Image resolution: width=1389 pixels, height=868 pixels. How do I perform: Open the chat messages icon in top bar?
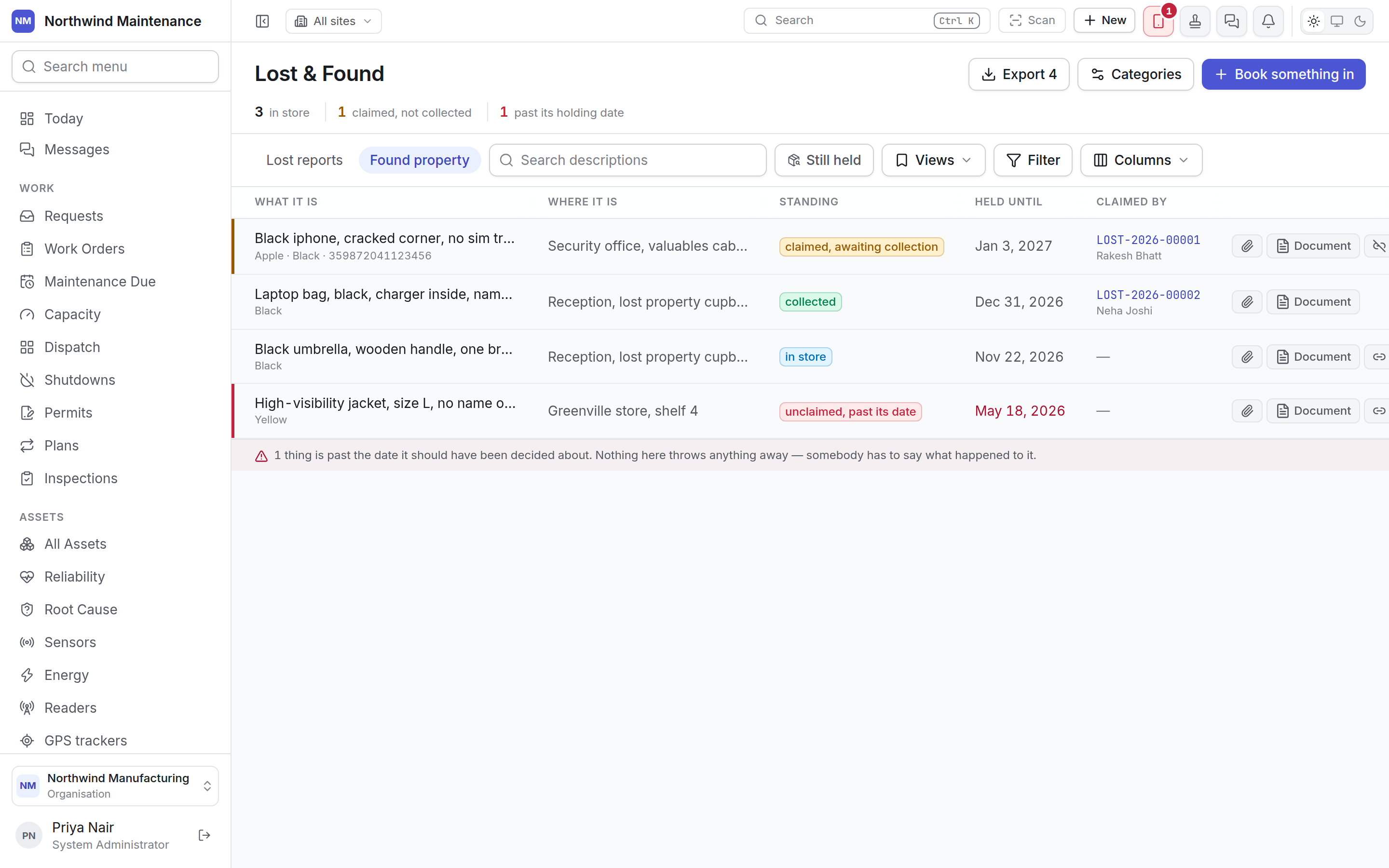pyautogui.click(x=1232, y=21)
